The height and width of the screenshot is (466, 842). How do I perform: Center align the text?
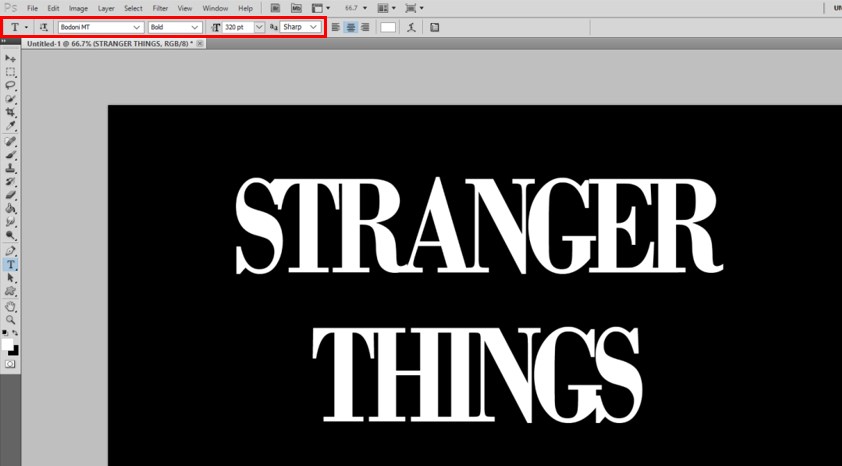[x=351, y=27]
